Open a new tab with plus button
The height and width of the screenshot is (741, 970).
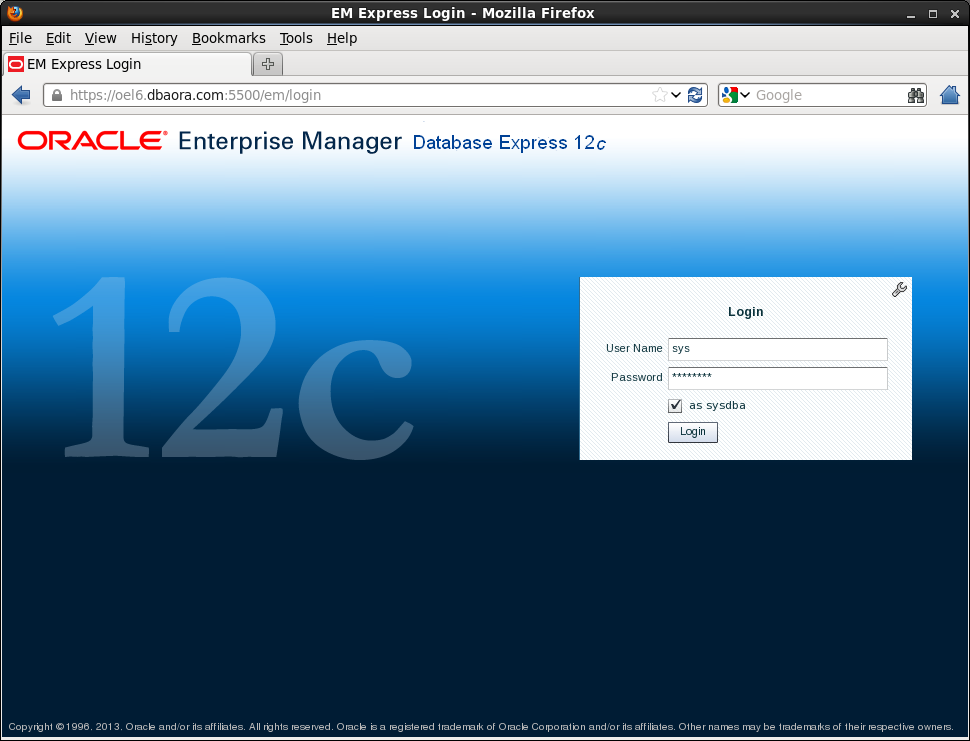coord(268,64)
